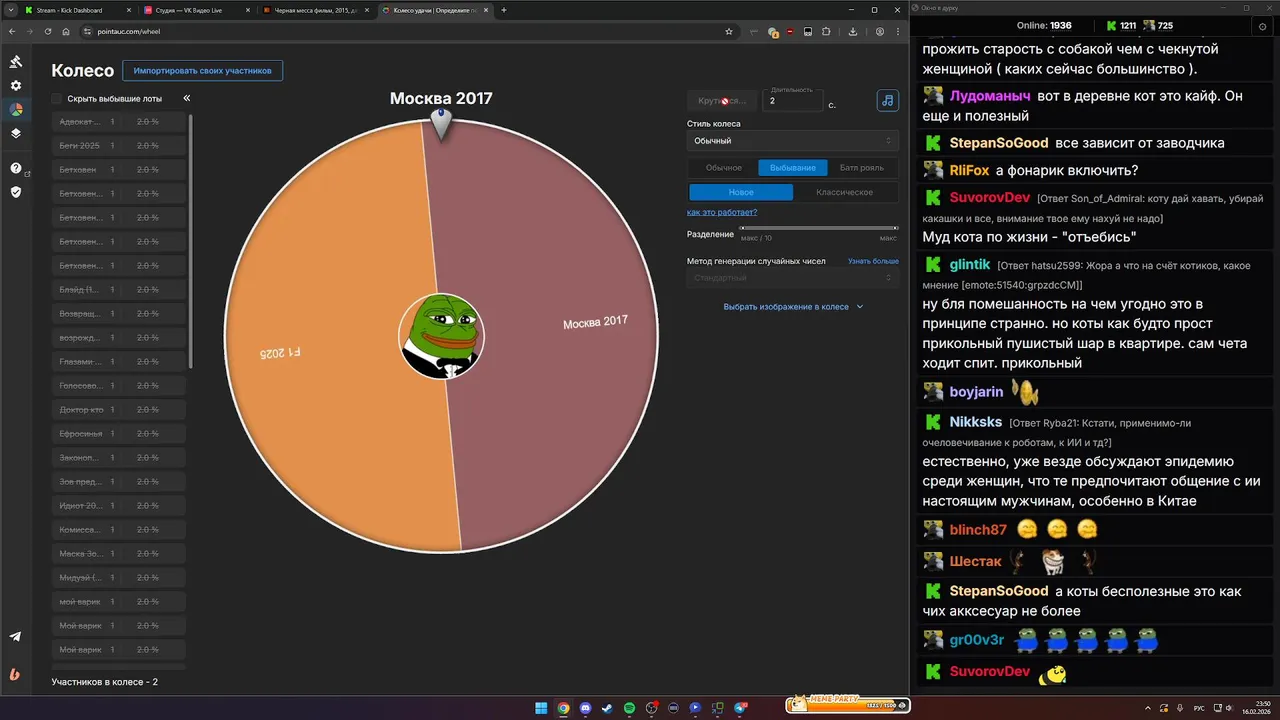
Task: Click 'SuvorovDev' reply username in chat
Action: [x=990, y=198]
